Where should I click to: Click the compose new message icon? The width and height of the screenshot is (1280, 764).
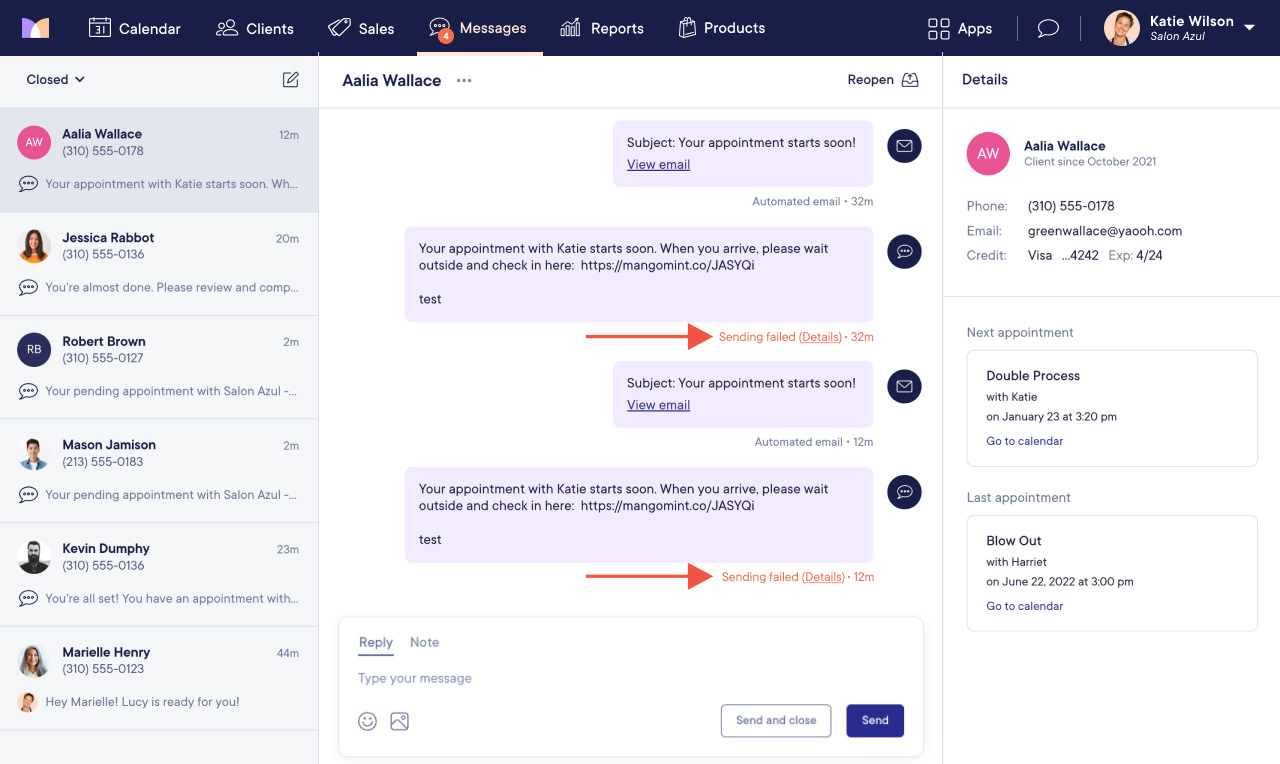coord(290,80)
